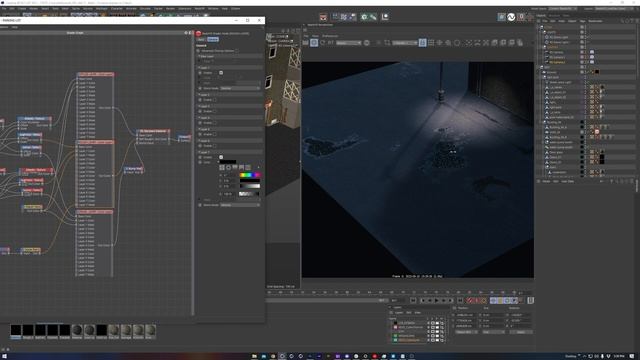Enable the Layer 4 Enable checkbox
Viewport: 640px width, 360px height.
(215, 122)
